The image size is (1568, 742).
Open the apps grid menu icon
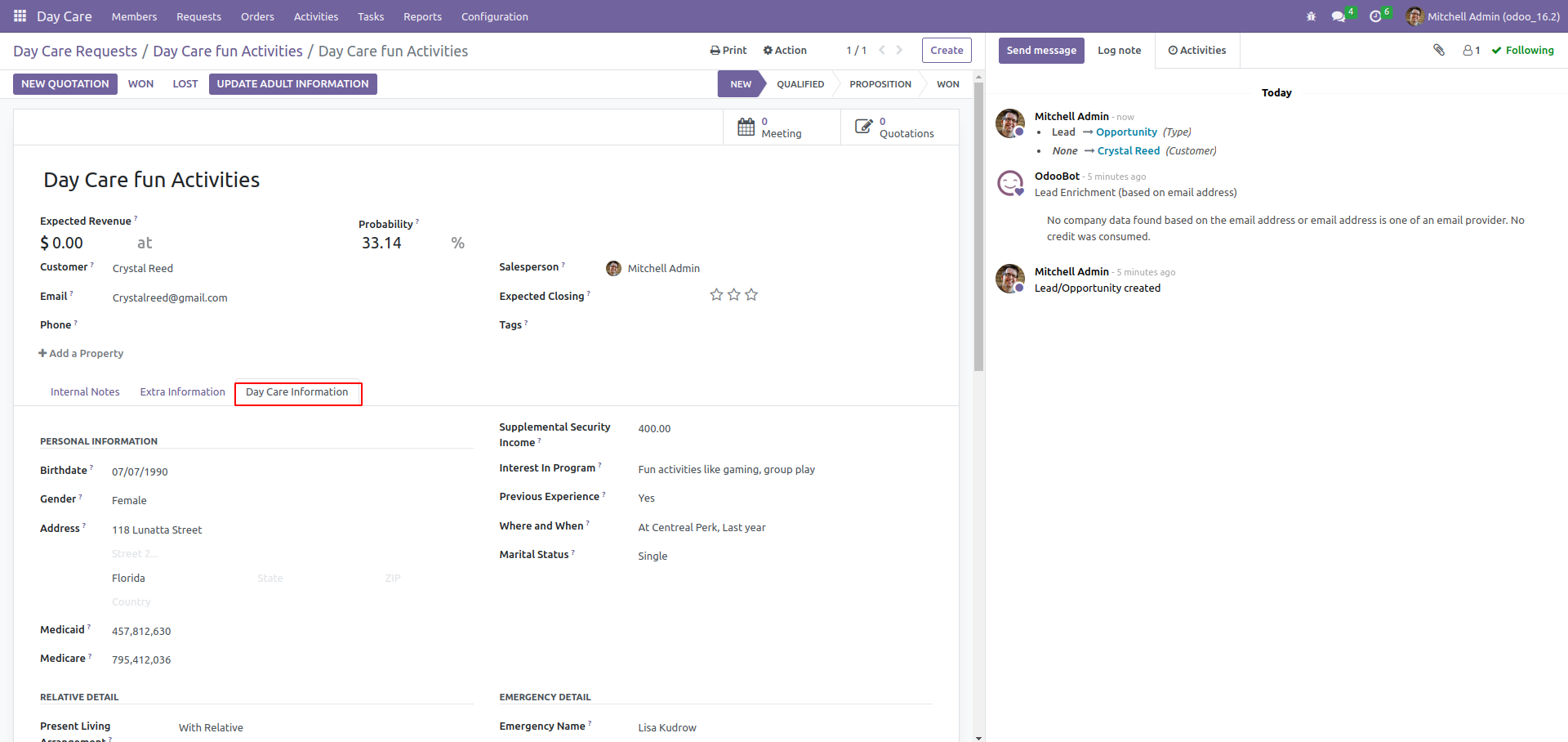pyautogui.click(x=20, y=16)
